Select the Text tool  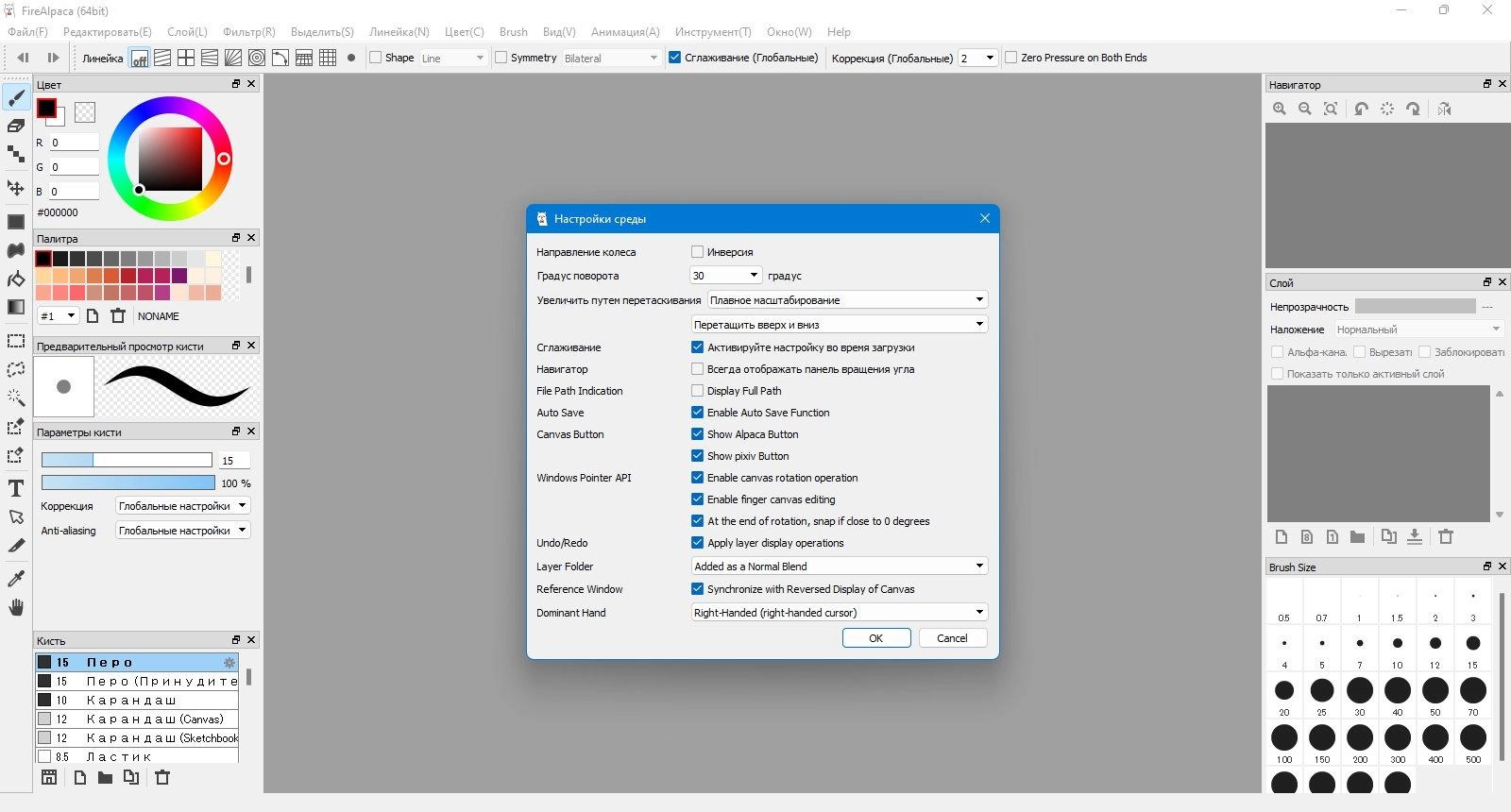pos(16,488)
